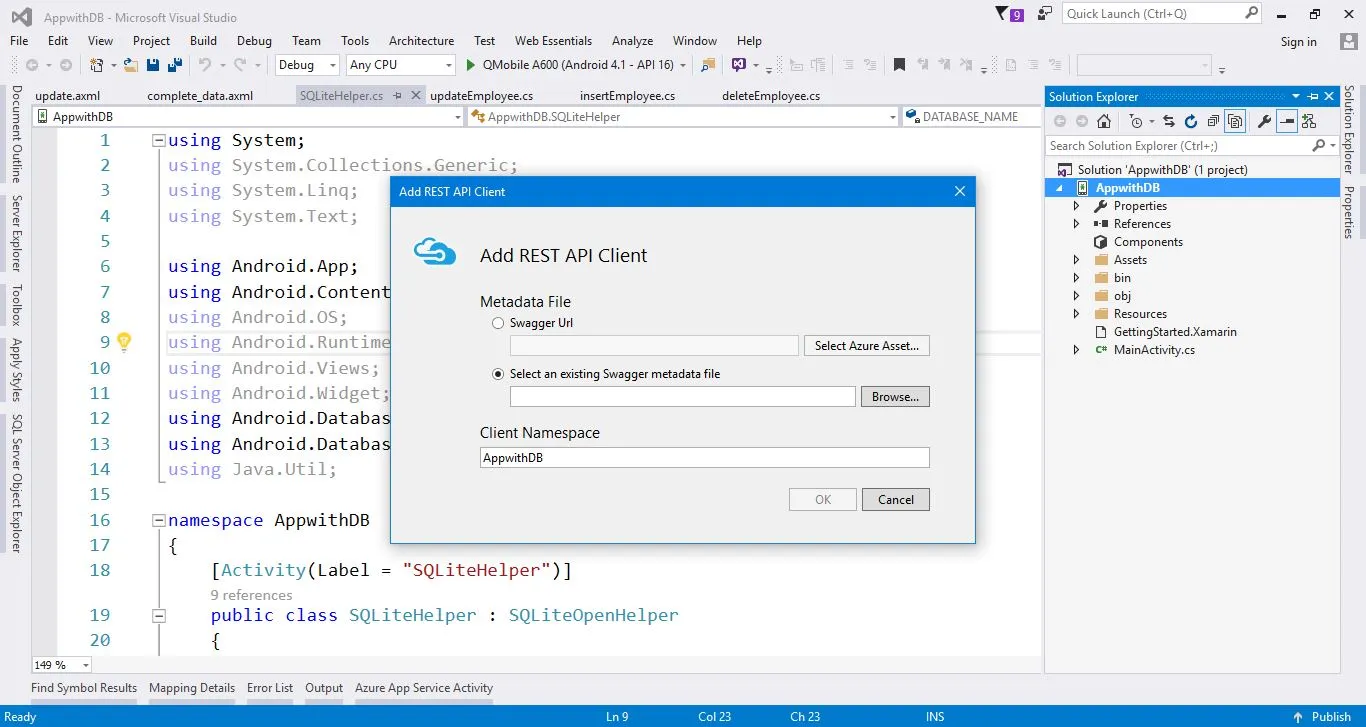This screenshot has width=1366, height=727.
Task: Collapse the namespace AppwithDB code block
Action: tap(158, 520)
